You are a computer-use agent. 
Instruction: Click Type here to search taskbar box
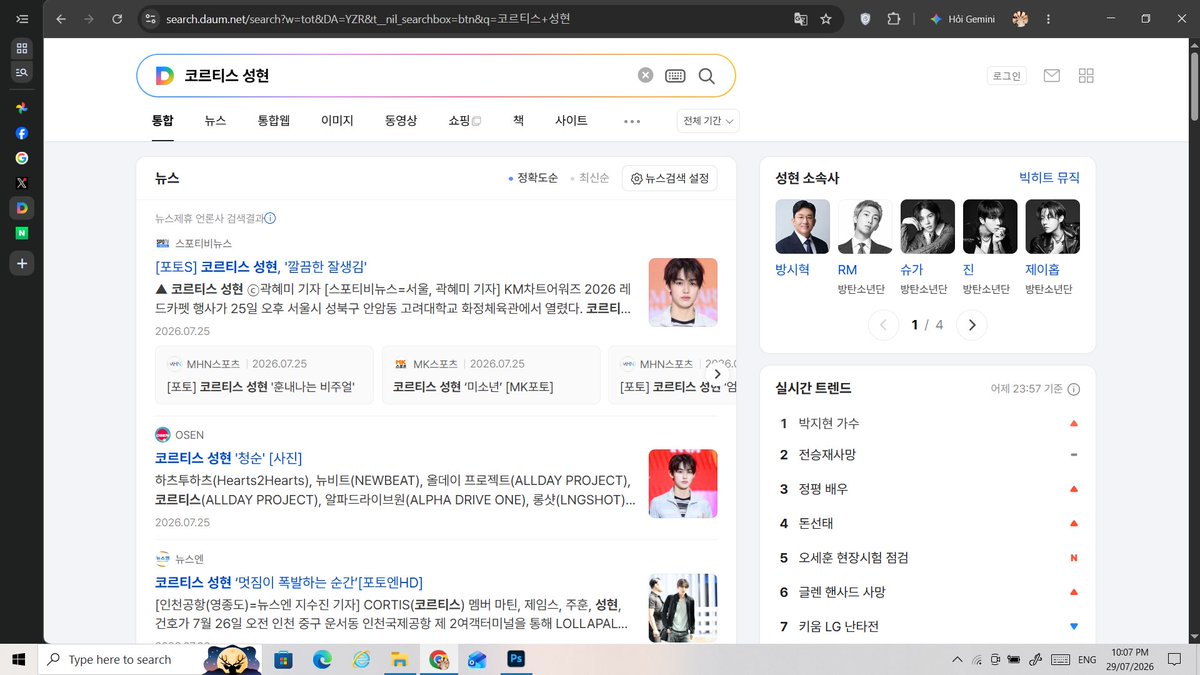[120, 659]
